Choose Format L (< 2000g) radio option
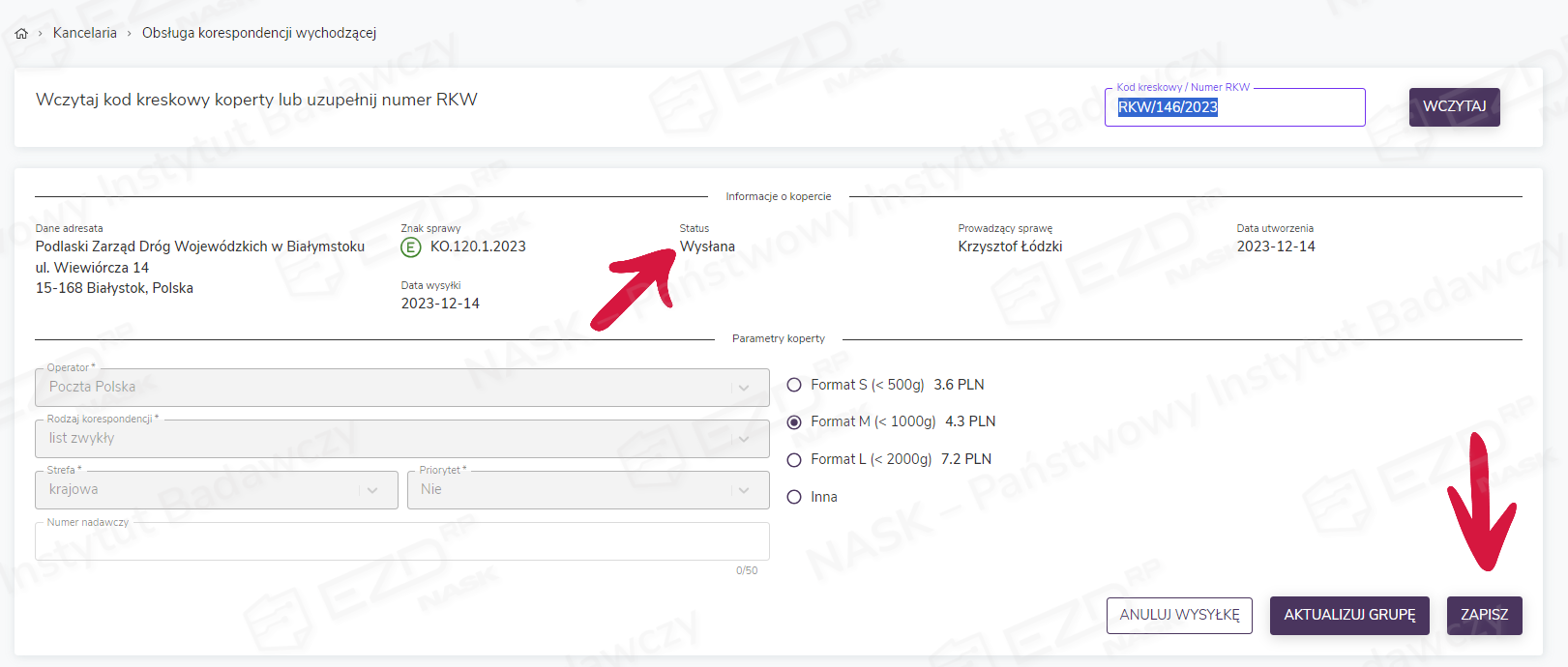 point(794,460)
